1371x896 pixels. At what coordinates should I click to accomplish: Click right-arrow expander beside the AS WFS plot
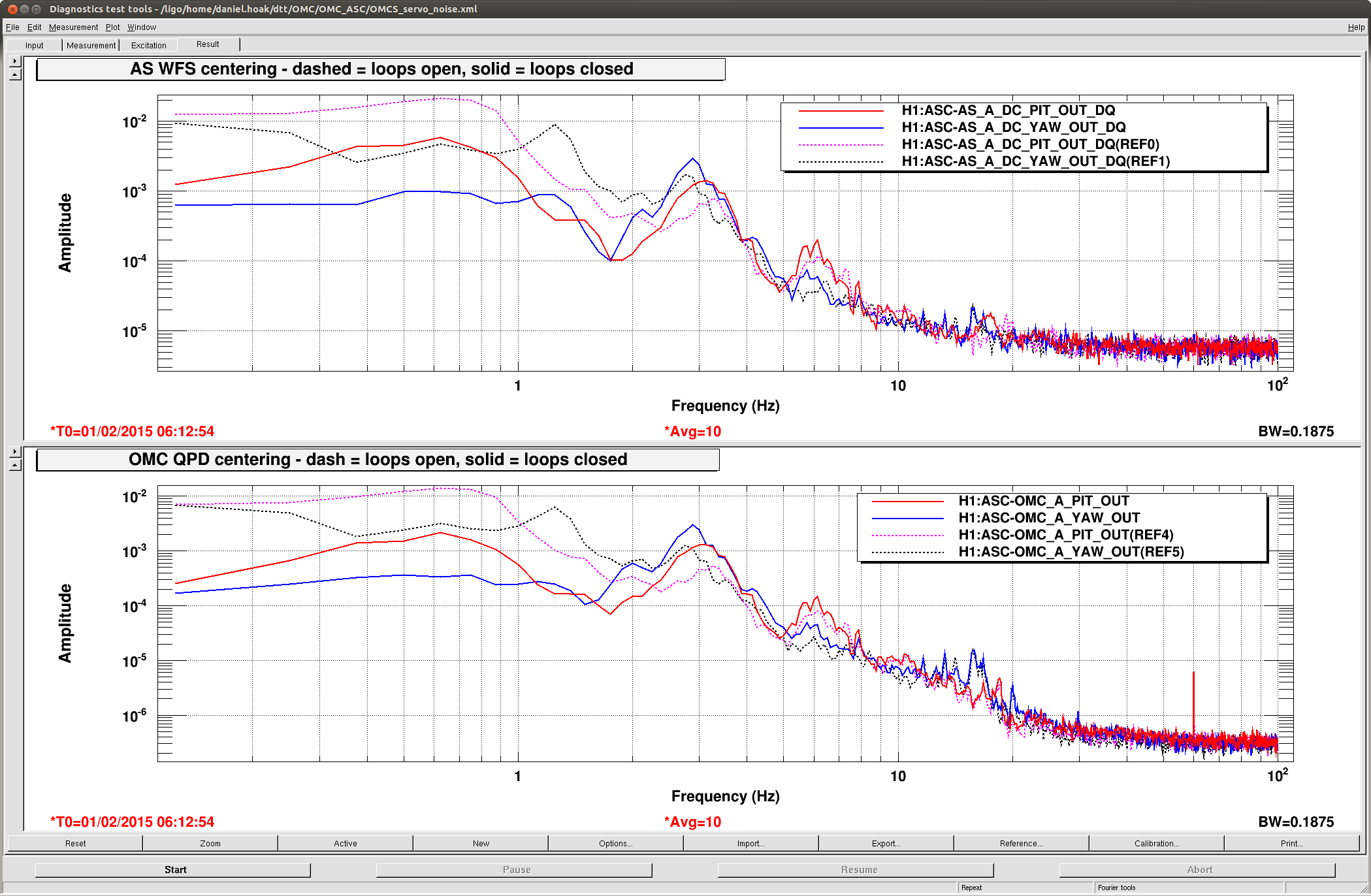pyautogui.click(x=15, y=61)
